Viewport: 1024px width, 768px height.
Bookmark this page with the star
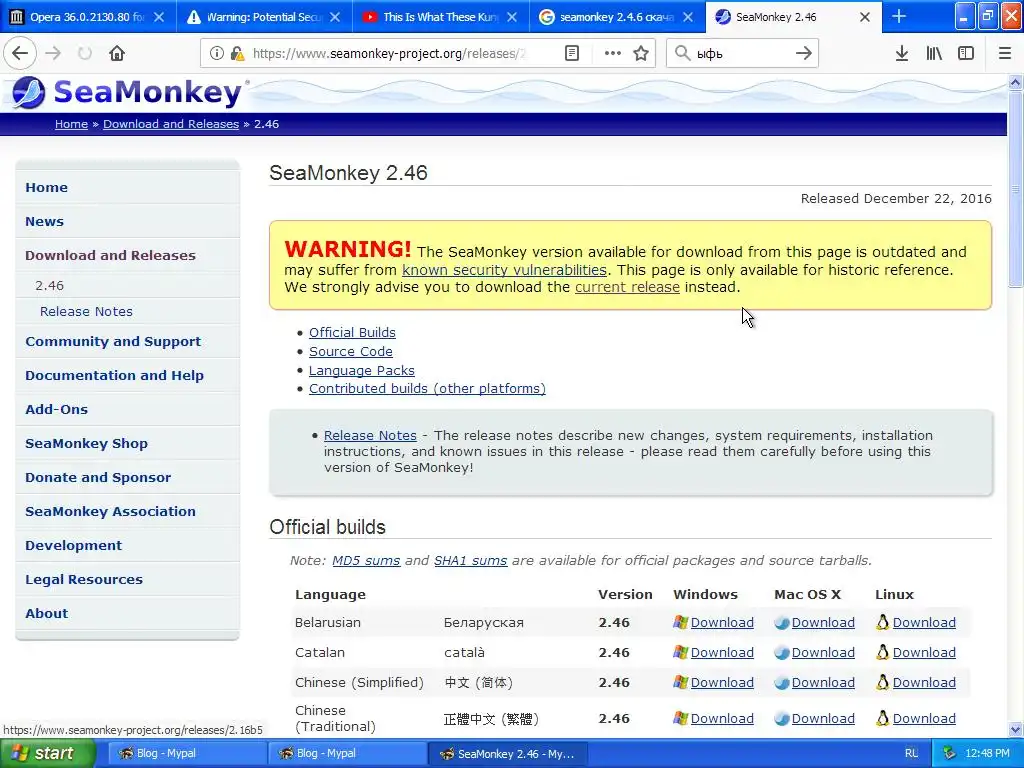click(x=641, y=54)
